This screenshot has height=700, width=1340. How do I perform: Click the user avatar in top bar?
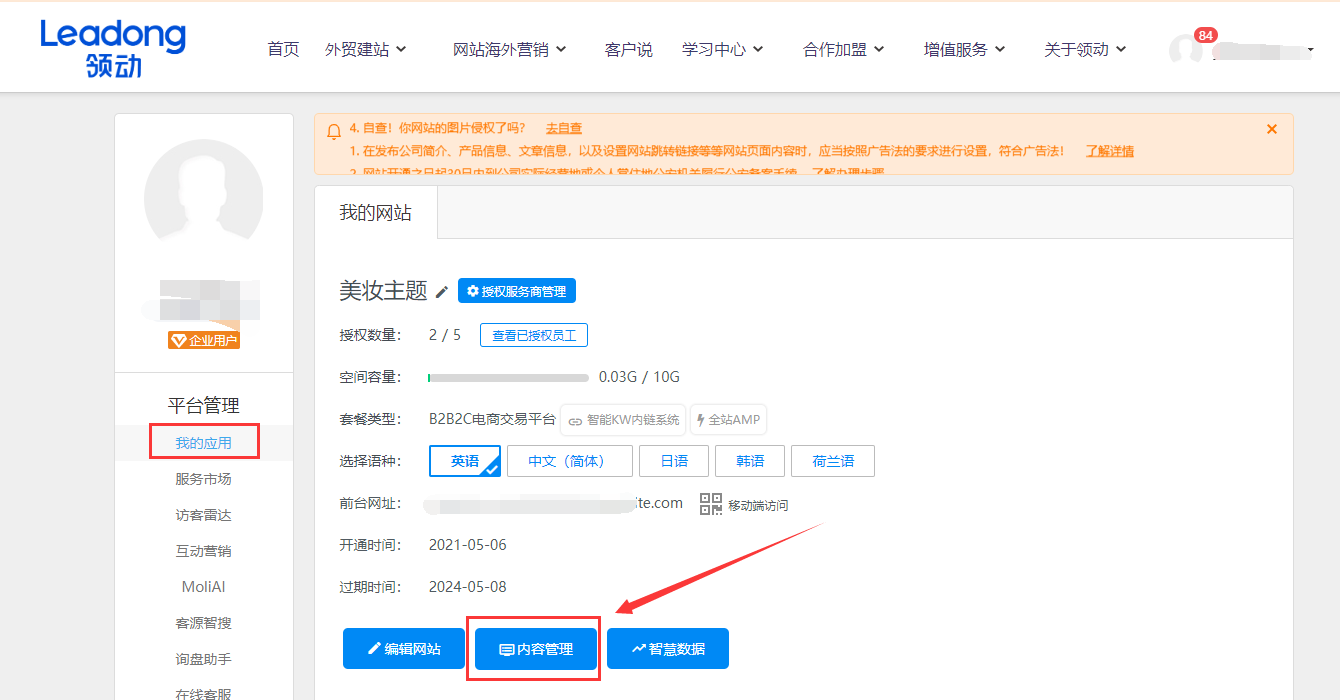1186,47
